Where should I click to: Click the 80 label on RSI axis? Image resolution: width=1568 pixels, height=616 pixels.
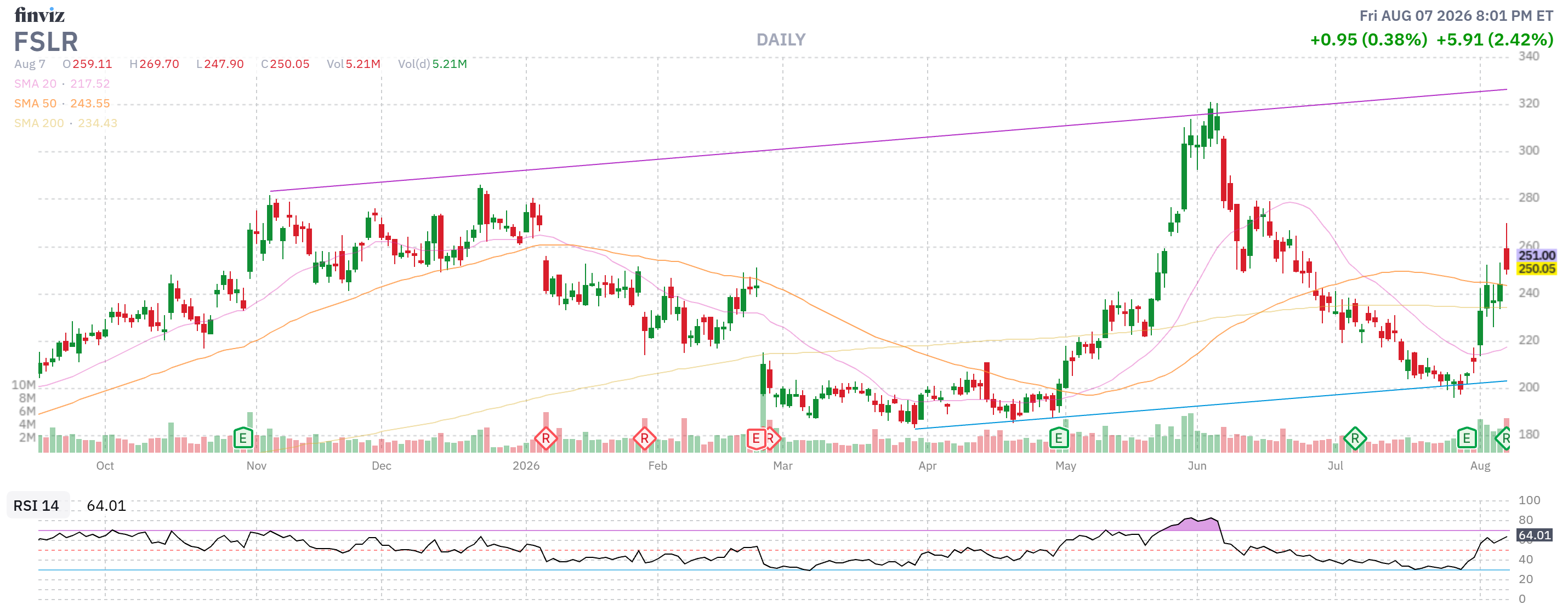tap(1525, 521)
